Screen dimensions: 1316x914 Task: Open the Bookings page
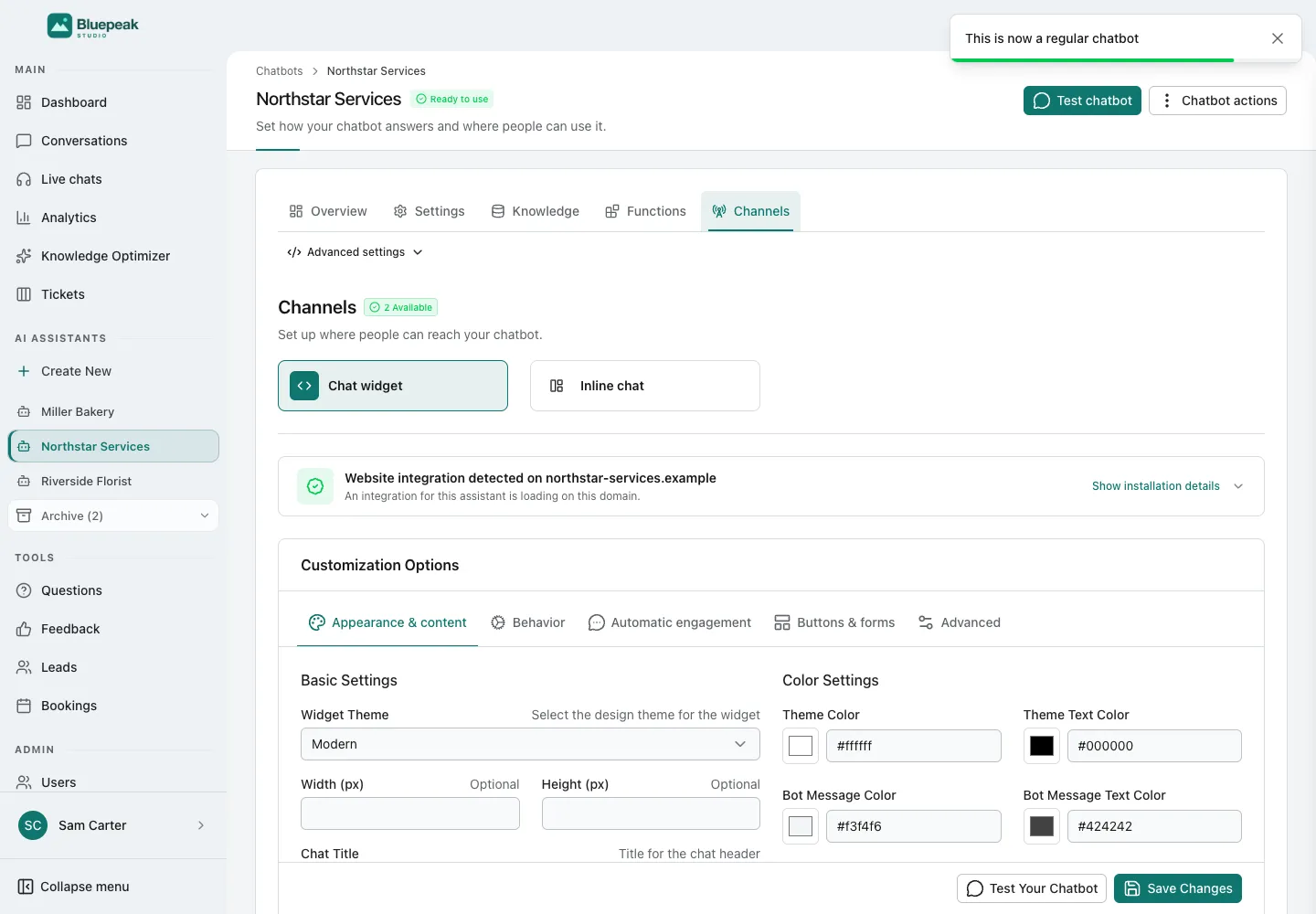click(x=113, y=706)
